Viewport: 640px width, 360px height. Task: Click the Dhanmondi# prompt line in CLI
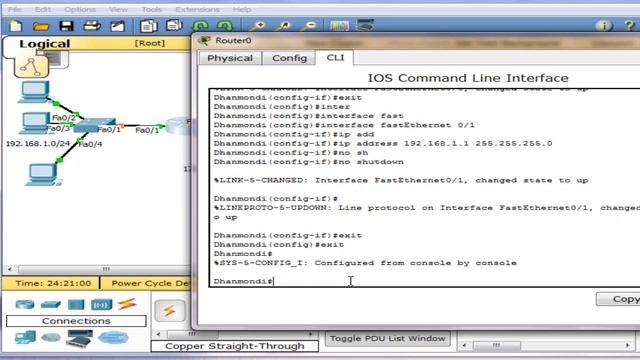pos(243,281)
